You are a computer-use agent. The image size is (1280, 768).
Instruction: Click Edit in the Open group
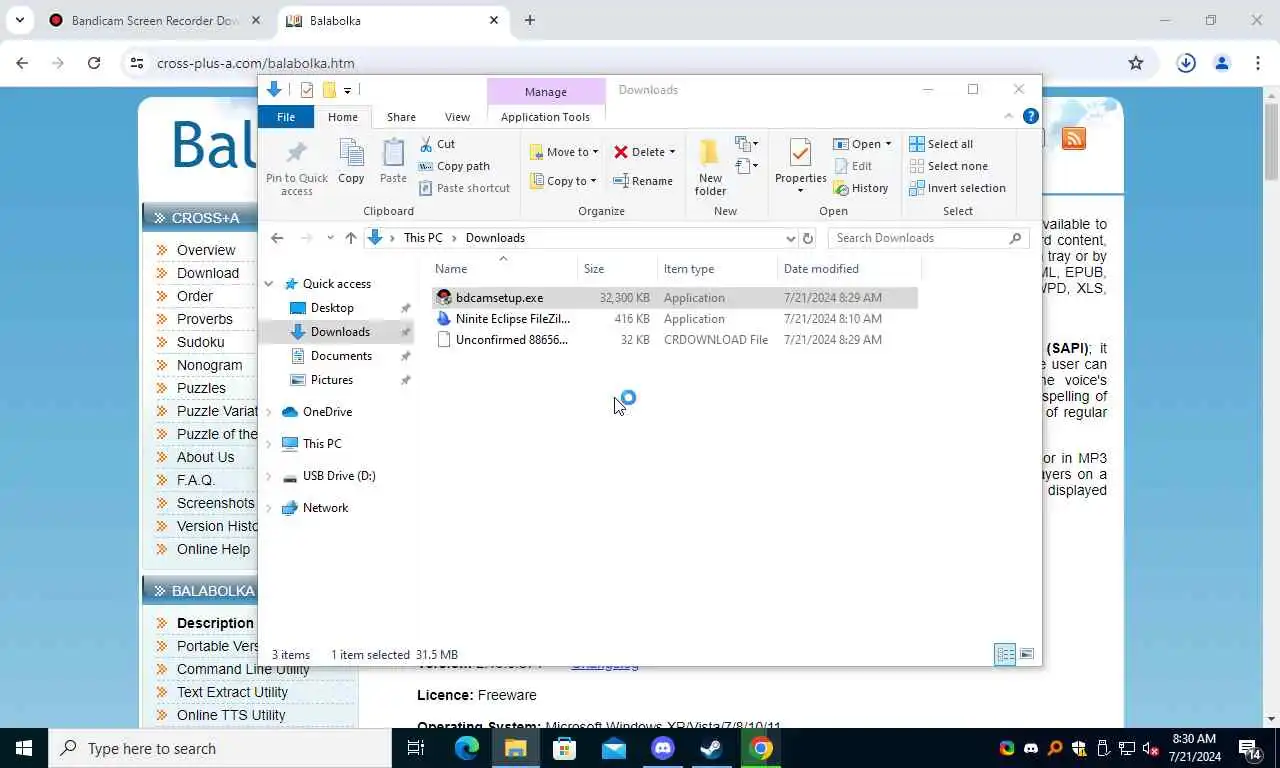pyautogui.click(x=852, y=166)
